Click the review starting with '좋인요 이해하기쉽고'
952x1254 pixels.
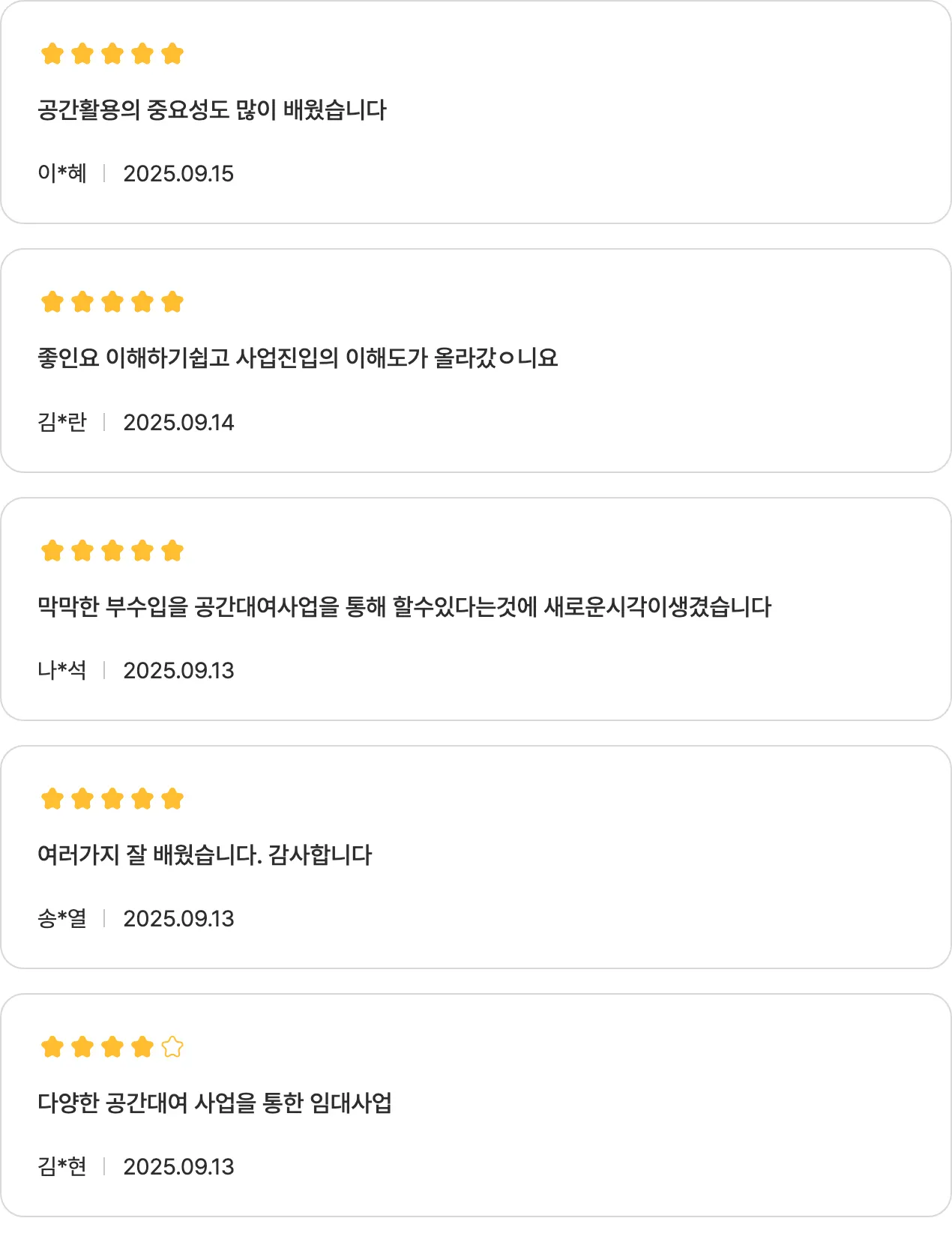tap(298, 358)
